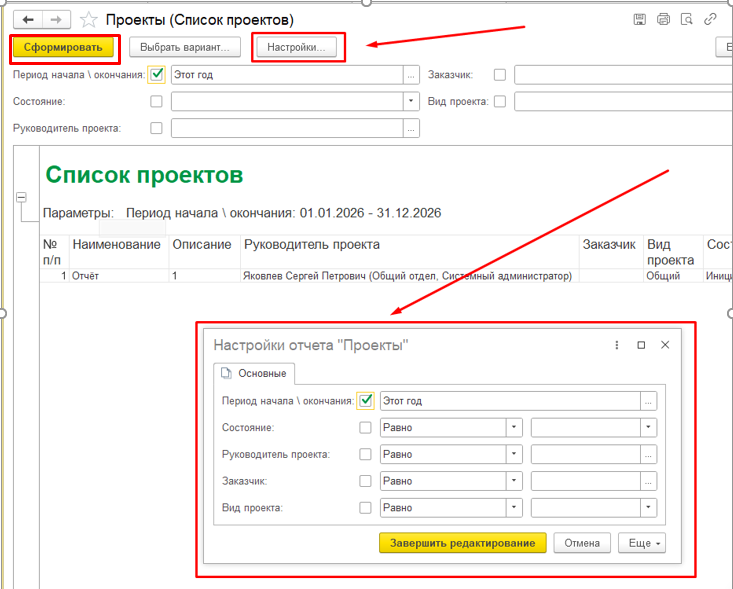Open dialog Руководитель проекта value ellipsis

click(x=648, y=454)
